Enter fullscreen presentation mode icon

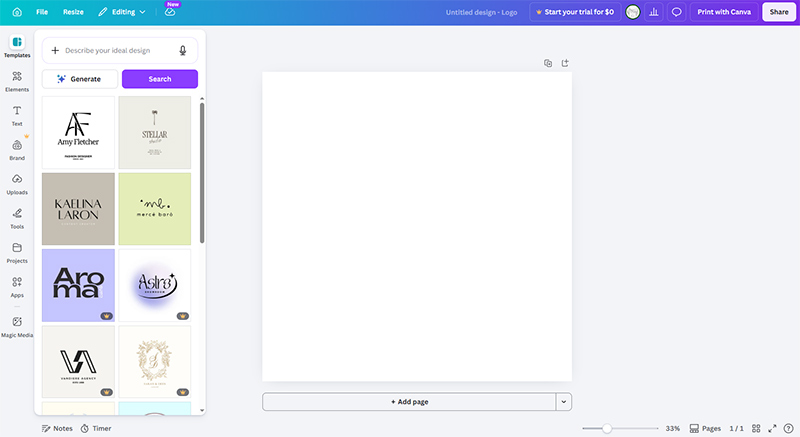772,428
